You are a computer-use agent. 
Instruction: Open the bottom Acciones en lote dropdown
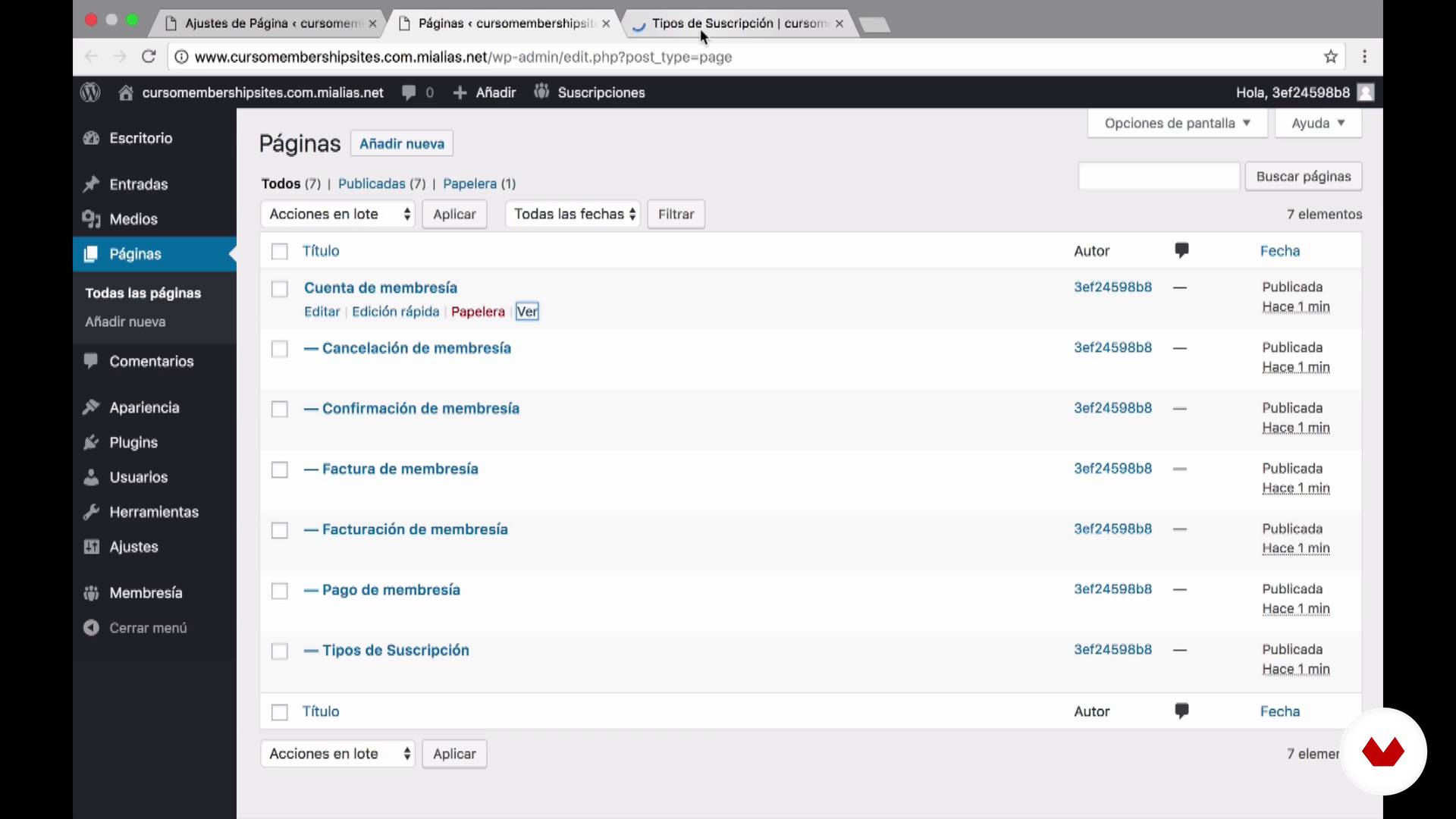(x=338, y=754)
